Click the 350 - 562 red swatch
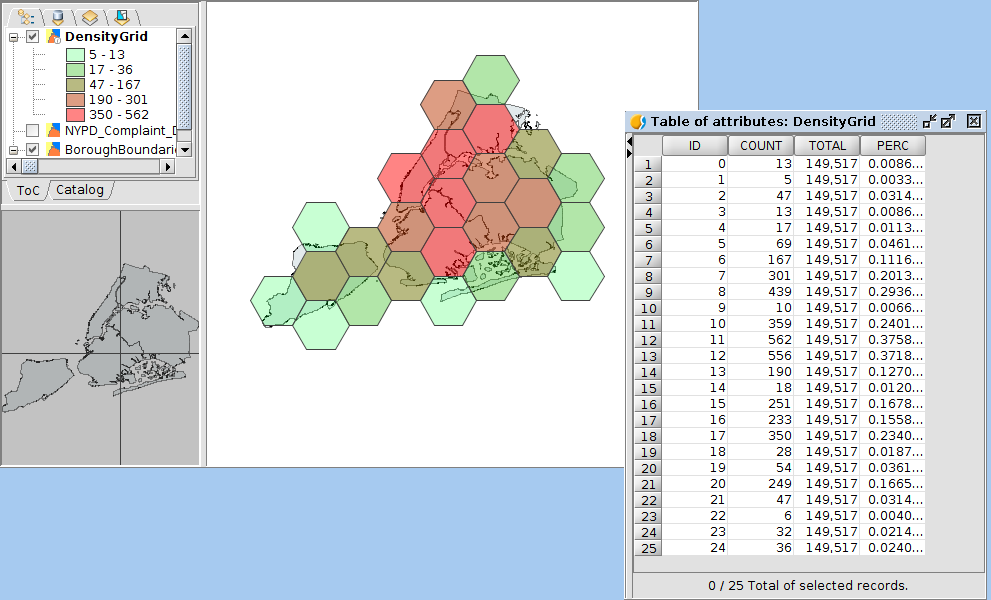This screenshot has height=600, width=991. coord(73,115)
